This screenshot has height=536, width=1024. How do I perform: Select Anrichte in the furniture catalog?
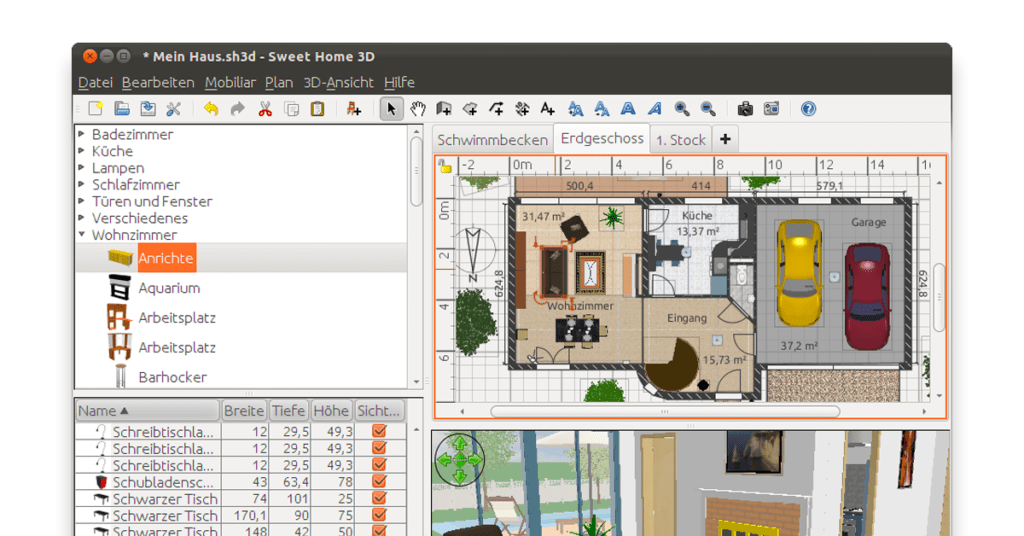pyautogui.click(x=166, y=258)
